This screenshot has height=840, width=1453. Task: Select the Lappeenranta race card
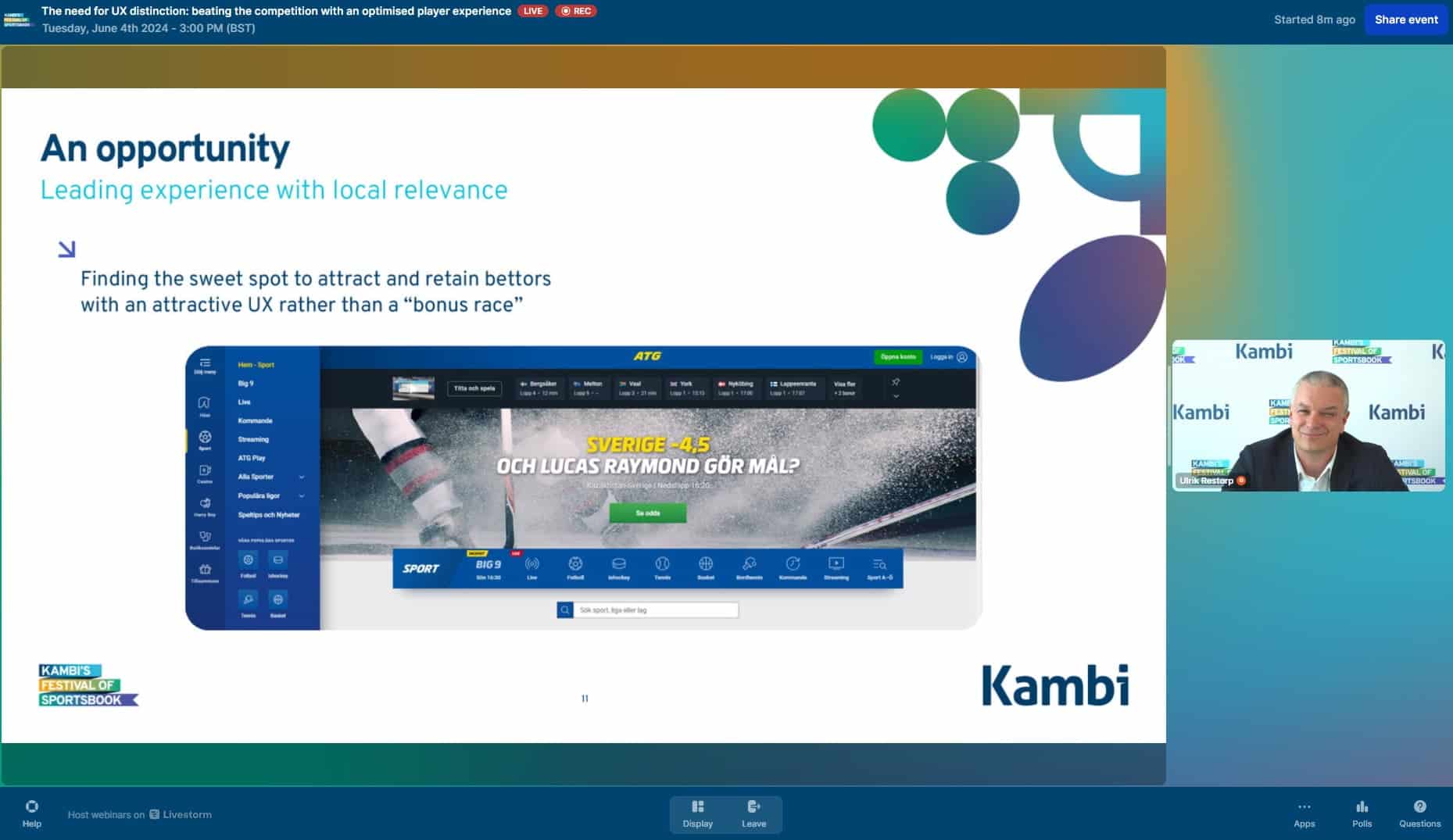(794, 388)
